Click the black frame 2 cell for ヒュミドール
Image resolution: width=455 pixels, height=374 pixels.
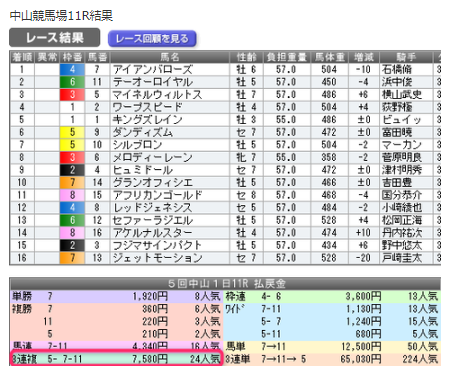72,170
